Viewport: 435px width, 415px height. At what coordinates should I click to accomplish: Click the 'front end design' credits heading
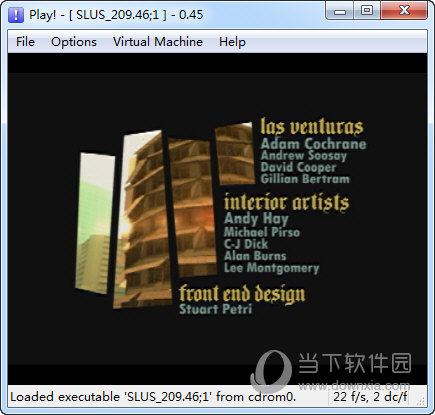242,294
